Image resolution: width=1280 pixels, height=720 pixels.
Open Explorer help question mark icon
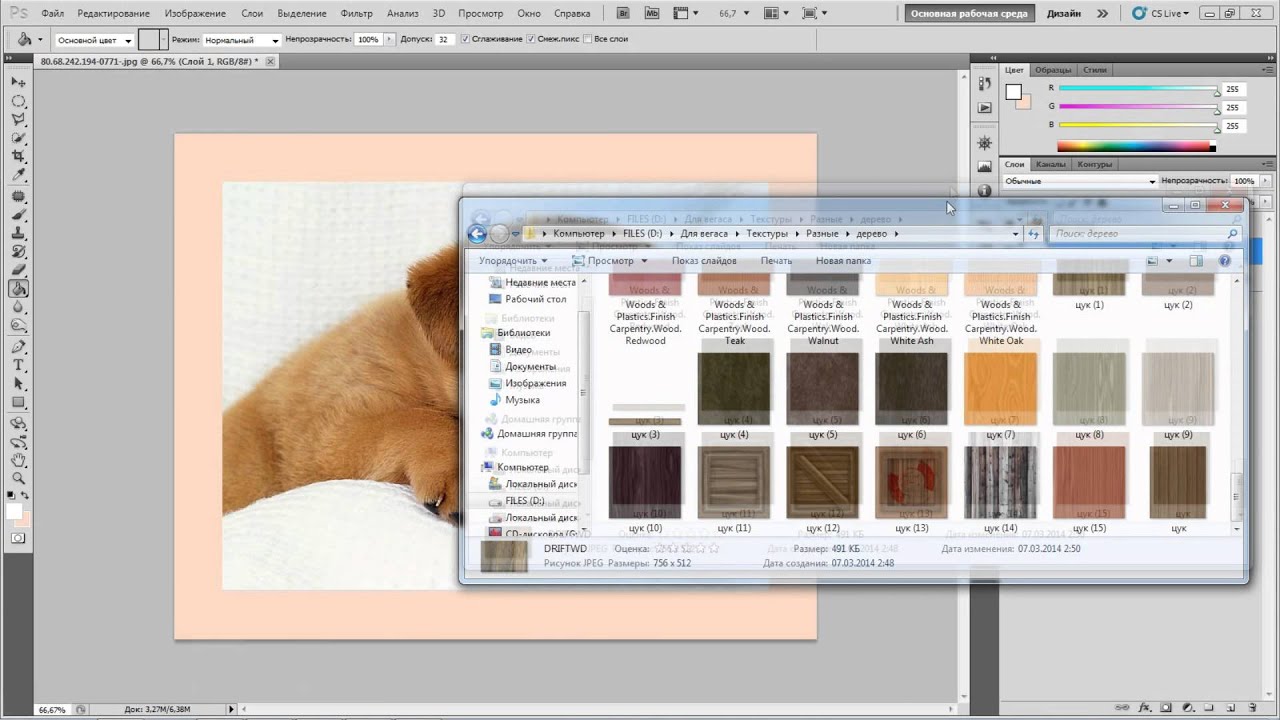click(1225, 261)
